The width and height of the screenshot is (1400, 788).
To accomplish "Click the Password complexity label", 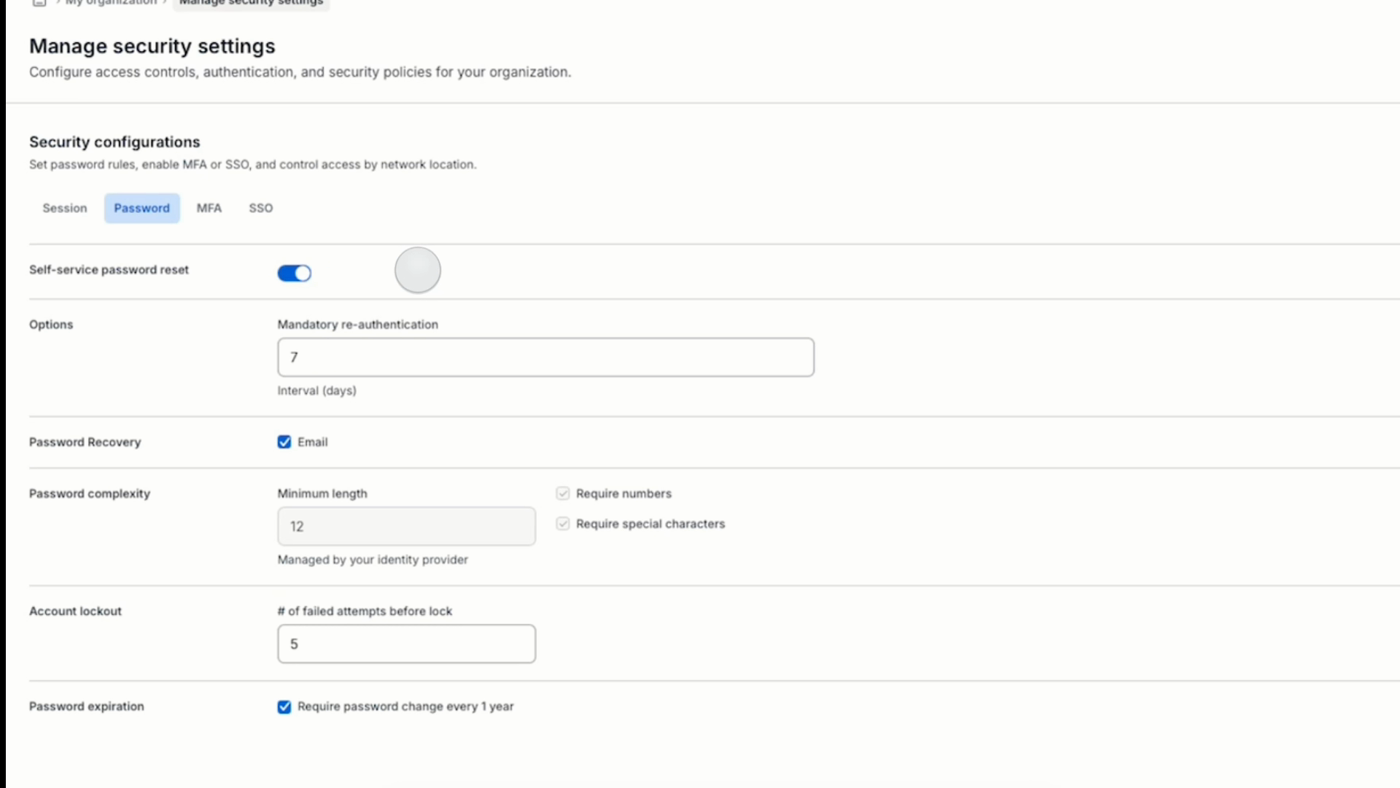I will click(x=90, y=494).
